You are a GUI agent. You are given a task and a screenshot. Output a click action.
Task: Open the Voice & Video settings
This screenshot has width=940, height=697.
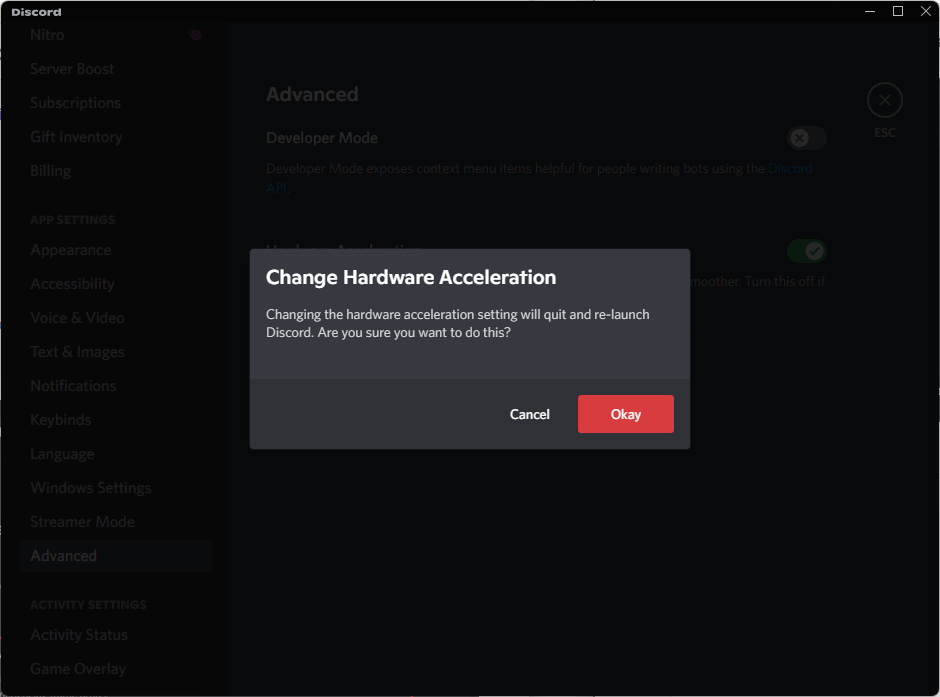[x=77, y=317]
